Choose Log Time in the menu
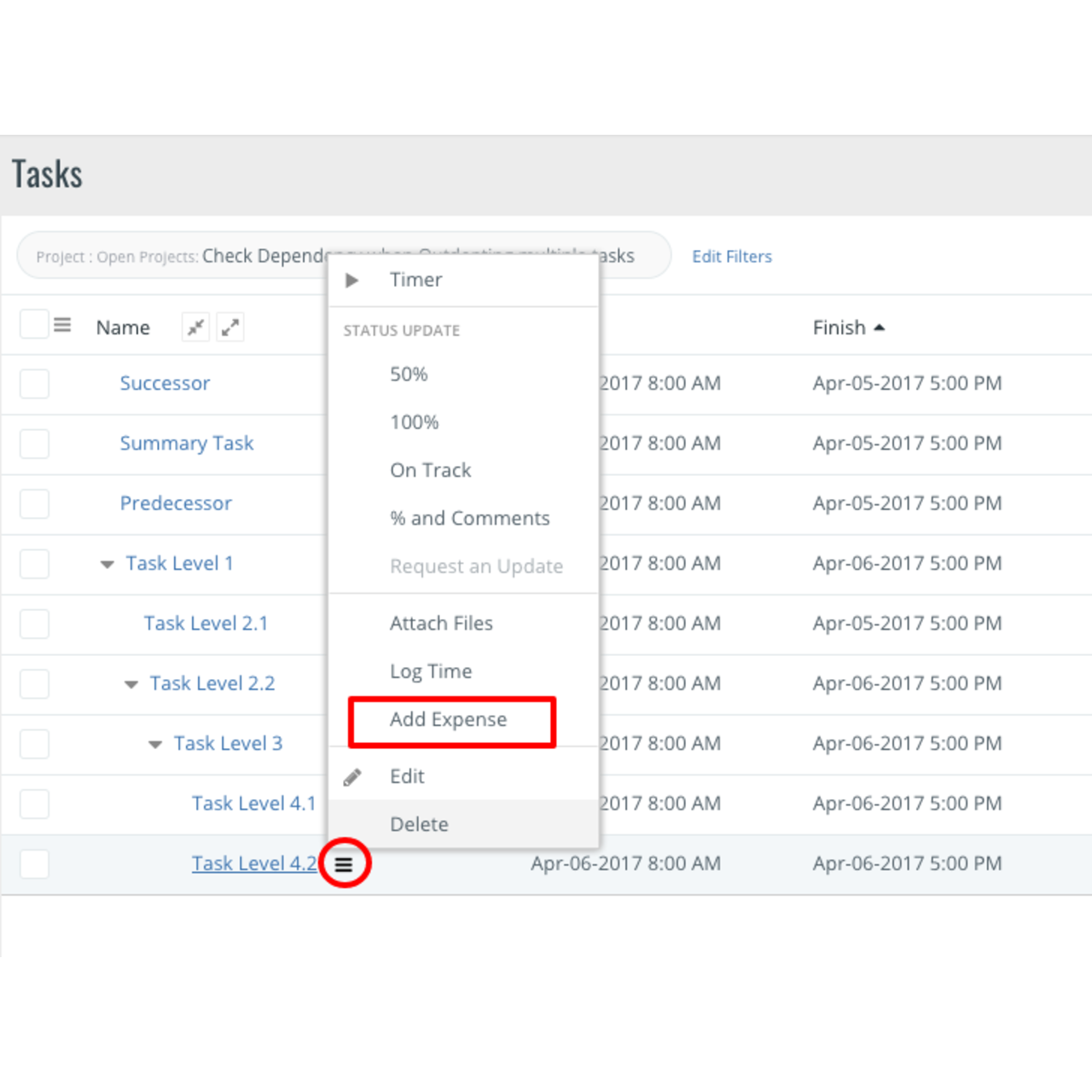The image size is (1092, 1092). coord(431,671)
